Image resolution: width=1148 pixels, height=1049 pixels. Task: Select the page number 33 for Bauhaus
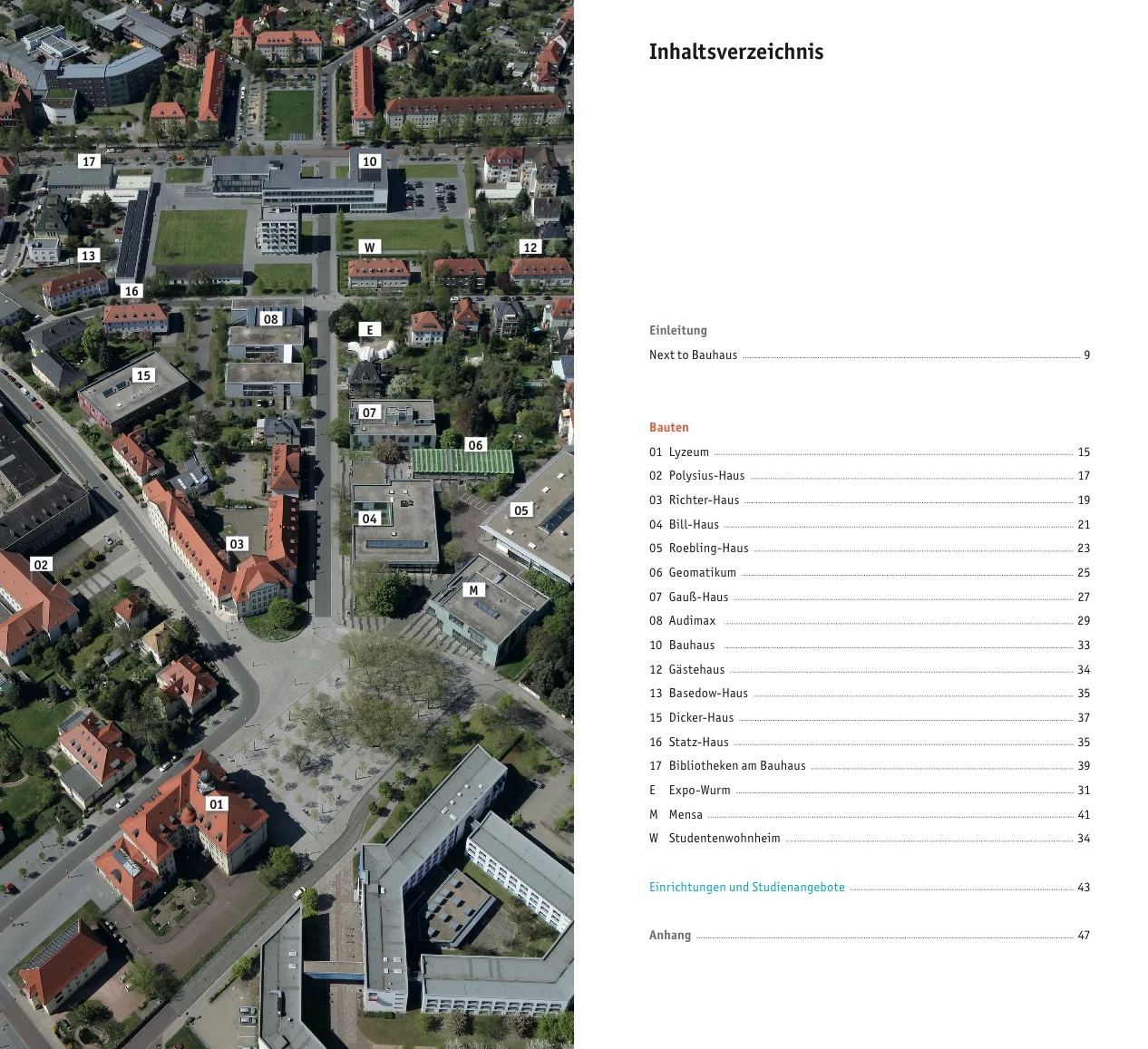tap(1083, 645)
